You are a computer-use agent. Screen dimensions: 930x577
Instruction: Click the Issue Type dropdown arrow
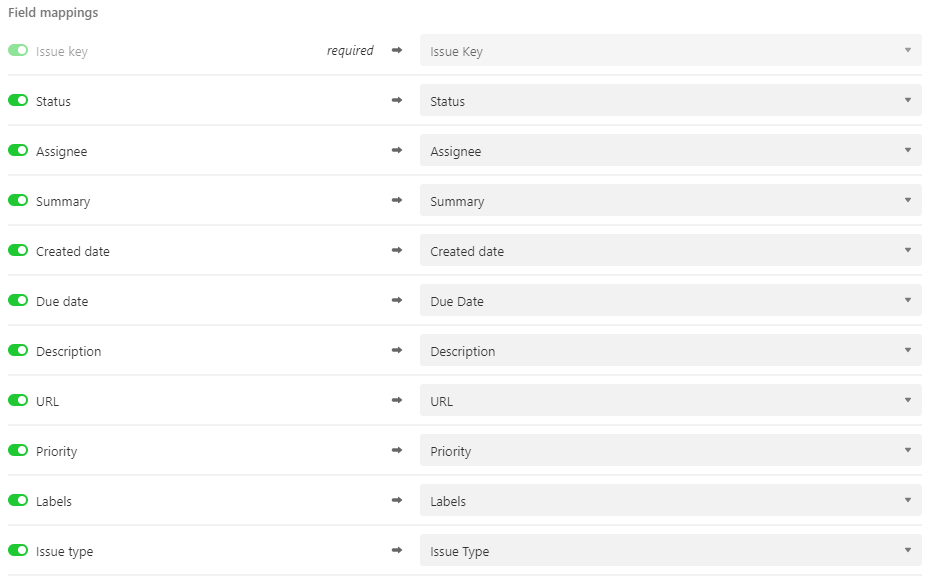[907, 551]
